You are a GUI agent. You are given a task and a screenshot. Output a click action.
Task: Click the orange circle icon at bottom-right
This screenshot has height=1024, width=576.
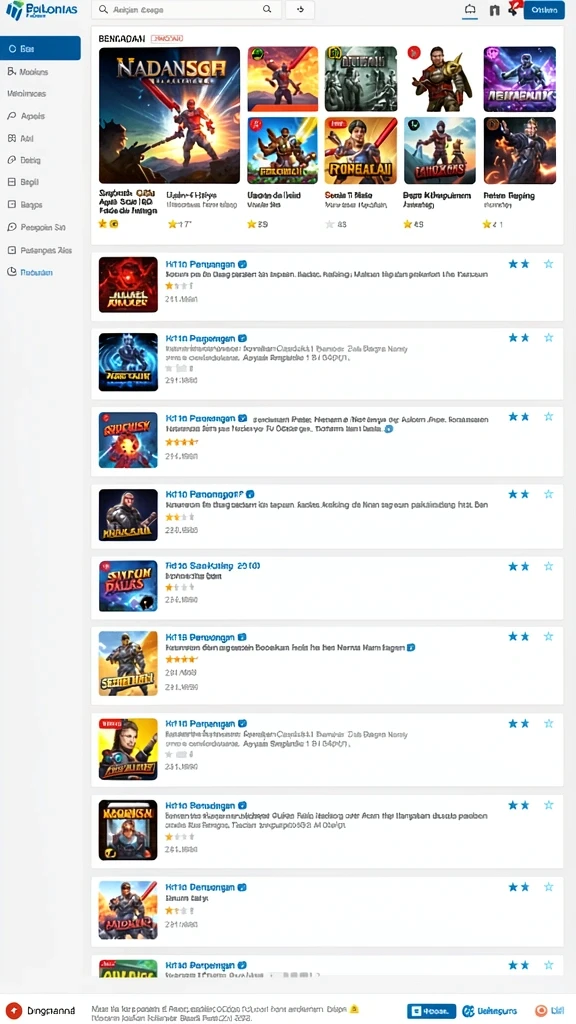(541, 1011)
